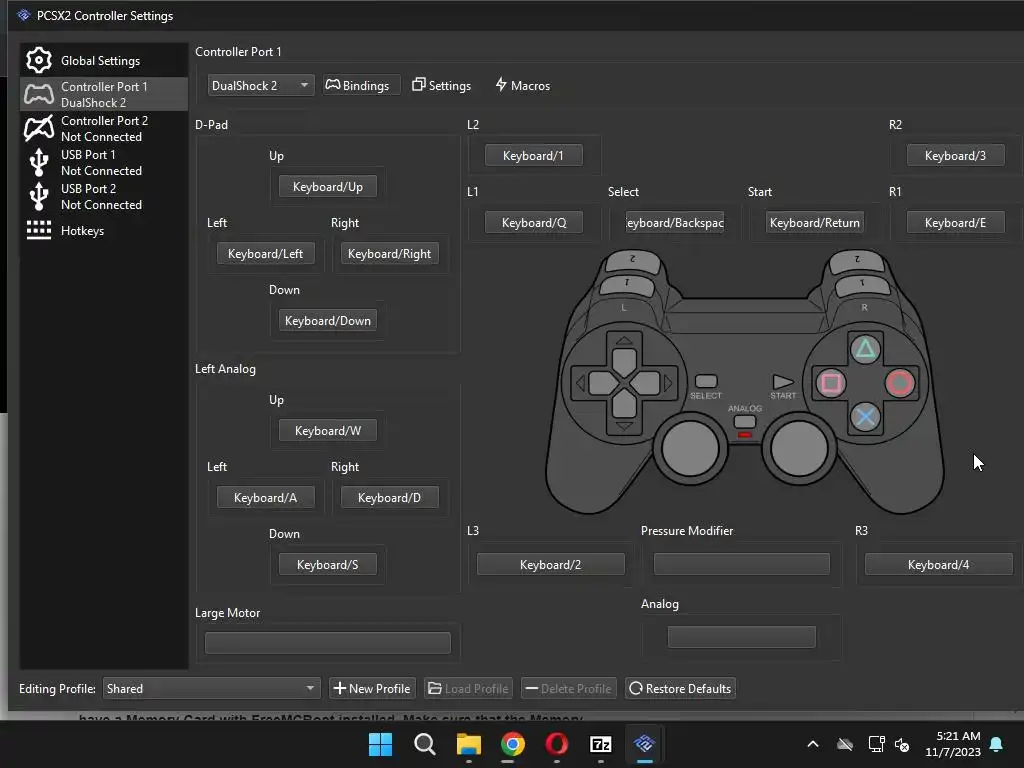The image size is (1024, 768).
Task: Show hidden tray icons chevron
Action: (813, 744)
